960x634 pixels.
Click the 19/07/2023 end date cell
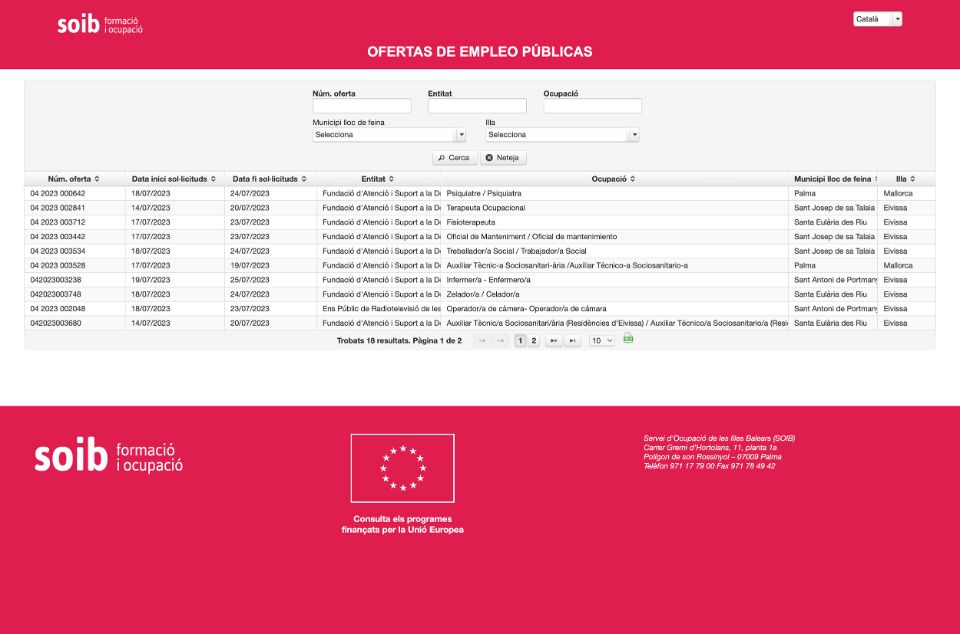[271, 266]
